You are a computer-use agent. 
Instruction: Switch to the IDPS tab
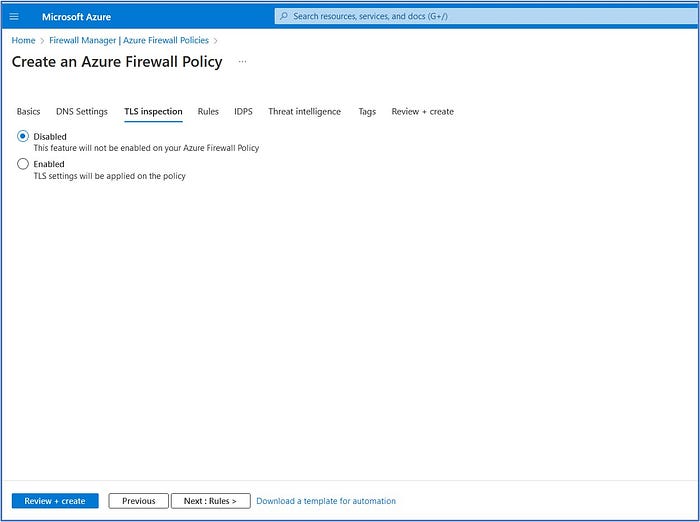pos(243,111)
